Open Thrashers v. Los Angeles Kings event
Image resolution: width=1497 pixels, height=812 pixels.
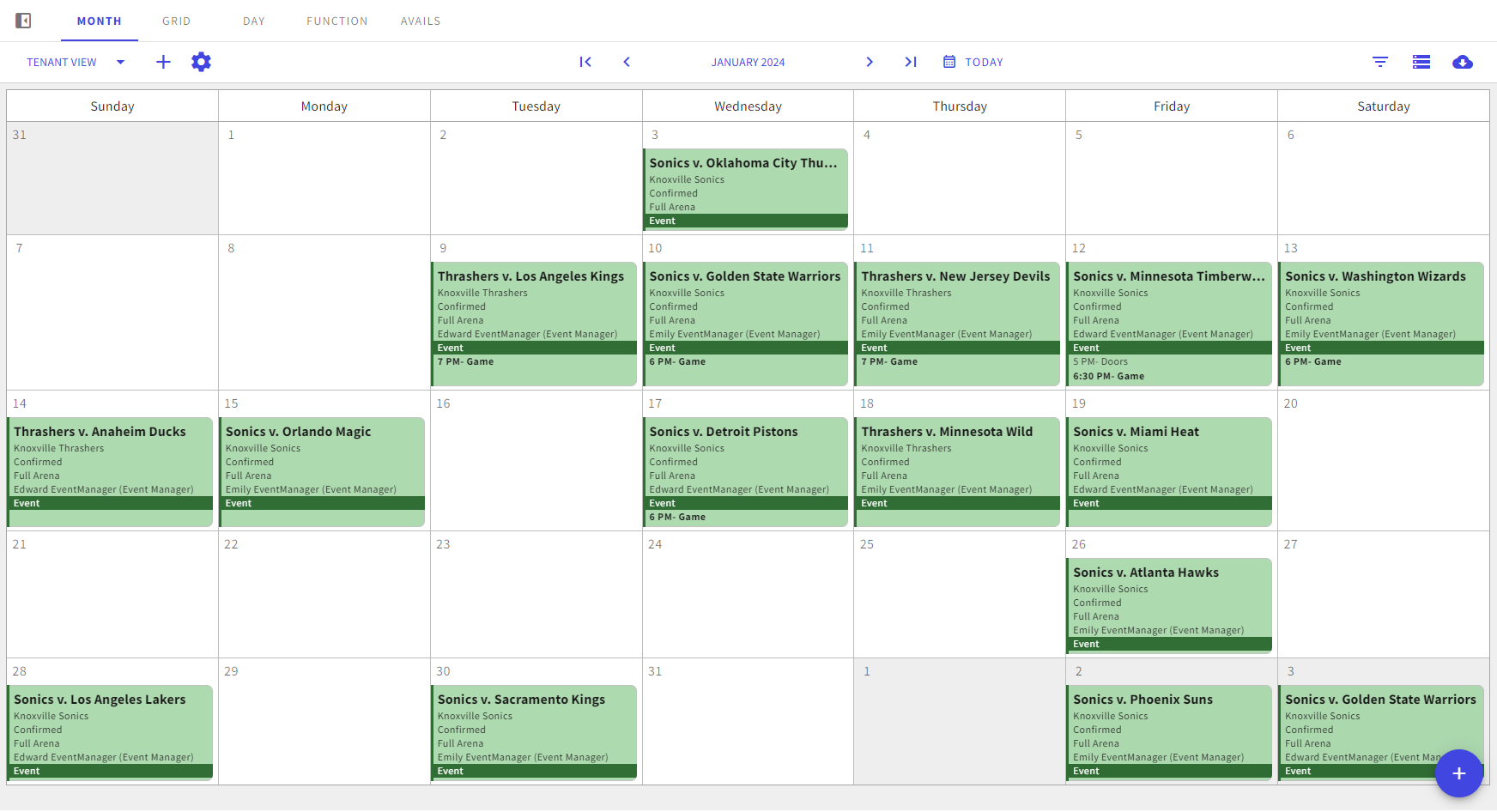tap(534, 324)
